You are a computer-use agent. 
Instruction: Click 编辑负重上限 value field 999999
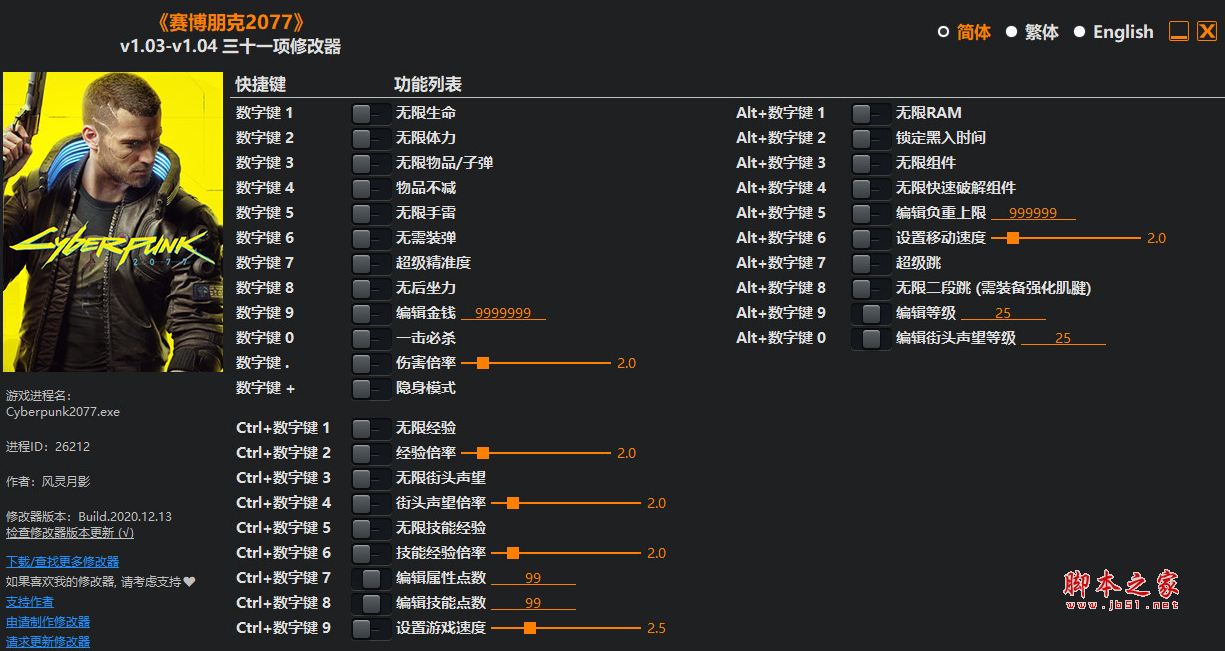click(x=1033, y=213)
